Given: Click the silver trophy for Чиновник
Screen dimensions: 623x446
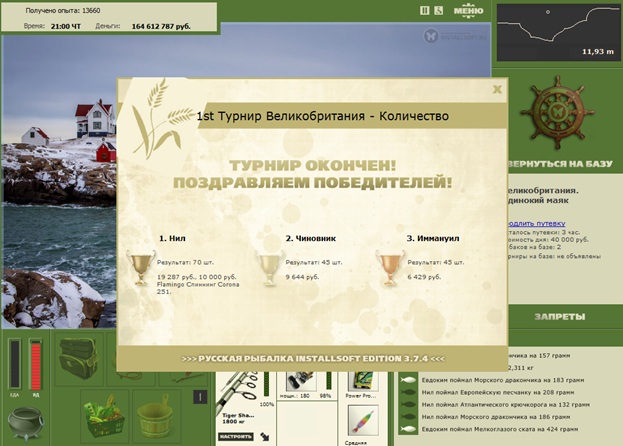Looking at the screenshot, I should tap(270, 268).
